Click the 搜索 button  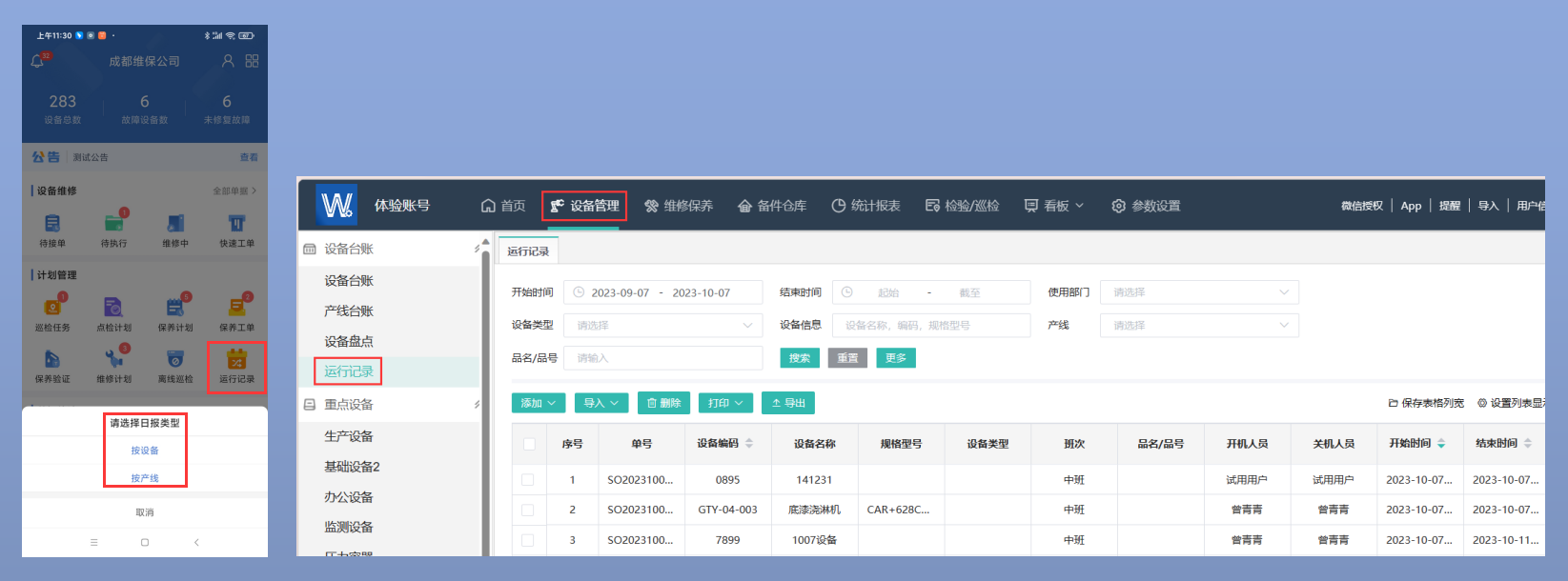800,358
